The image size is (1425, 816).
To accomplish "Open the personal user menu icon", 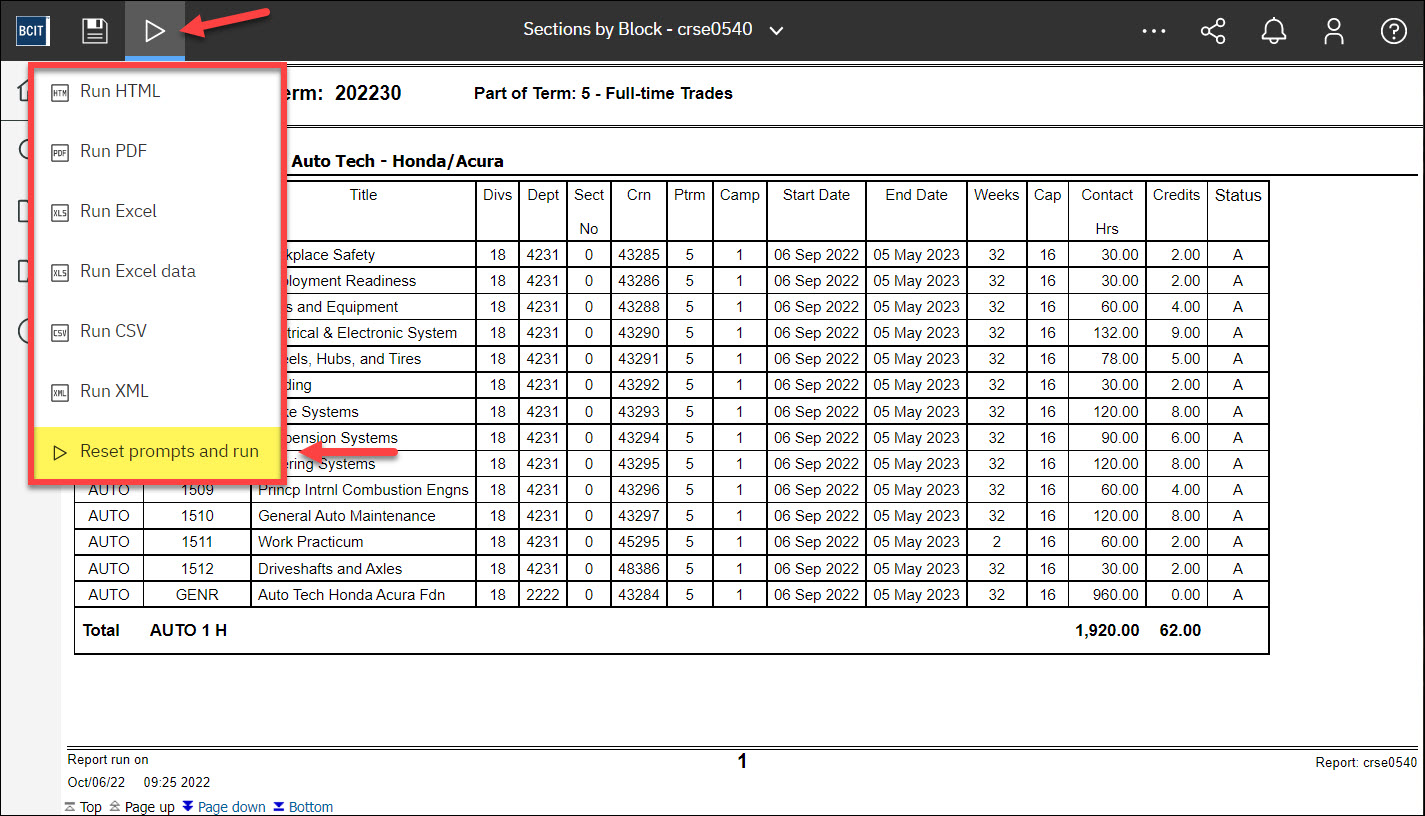I will tap(1333, 31).
